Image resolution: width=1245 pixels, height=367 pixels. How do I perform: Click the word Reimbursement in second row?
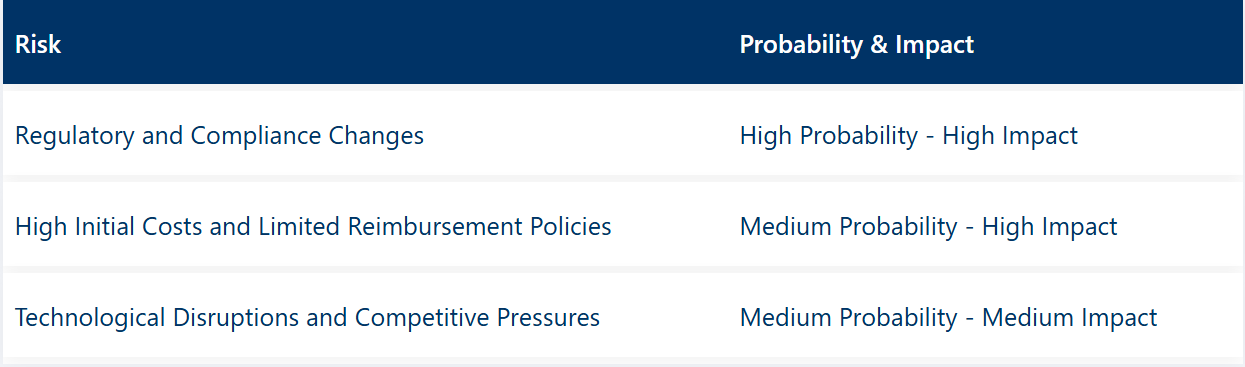[423, 227]
